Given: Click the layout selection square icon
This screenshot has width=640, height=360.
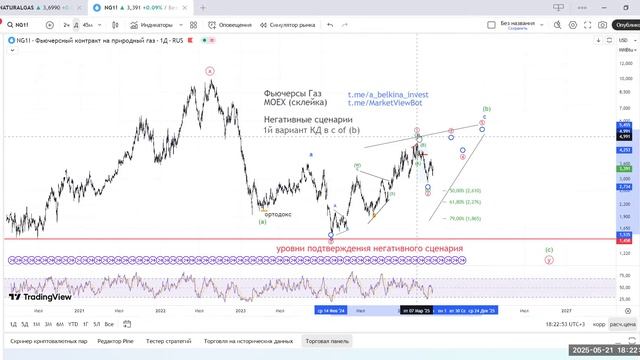Looking at the screenshot, I should coord(491,25).
